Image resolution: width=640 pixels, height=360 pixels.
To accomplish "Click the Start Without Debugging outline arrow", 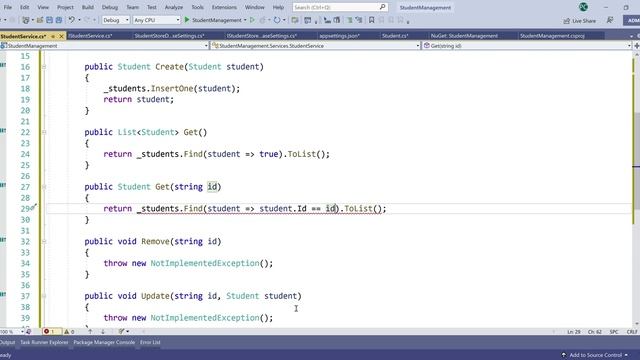I will pos(252,20).
